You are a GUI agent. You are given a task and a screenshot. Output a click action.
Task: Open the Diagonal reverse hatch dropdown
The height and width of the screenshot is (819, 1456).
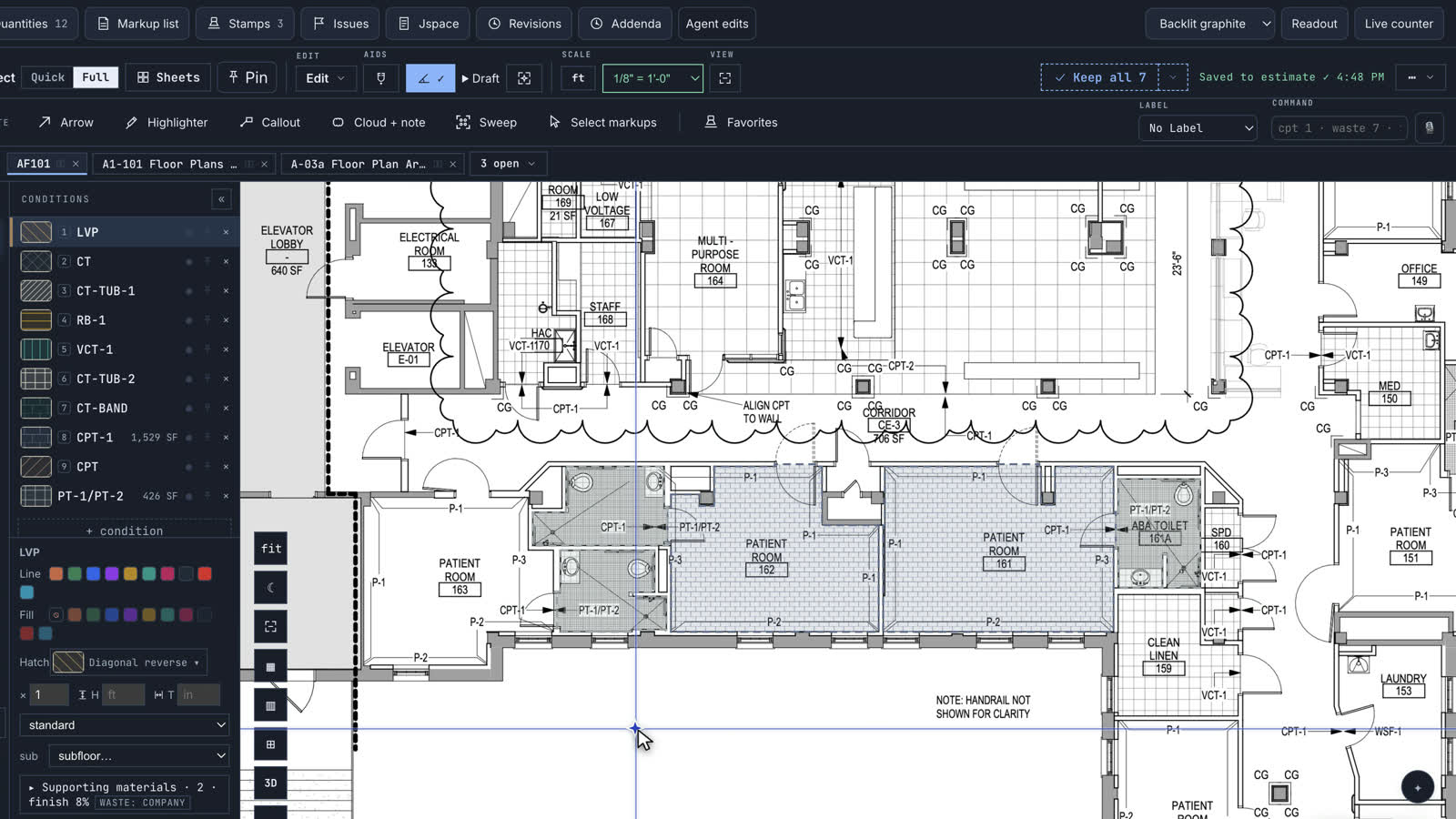129,662
